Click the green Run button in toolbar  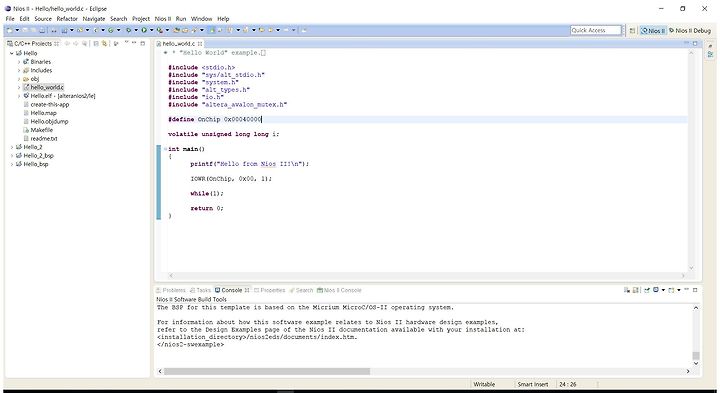(144, 30)
